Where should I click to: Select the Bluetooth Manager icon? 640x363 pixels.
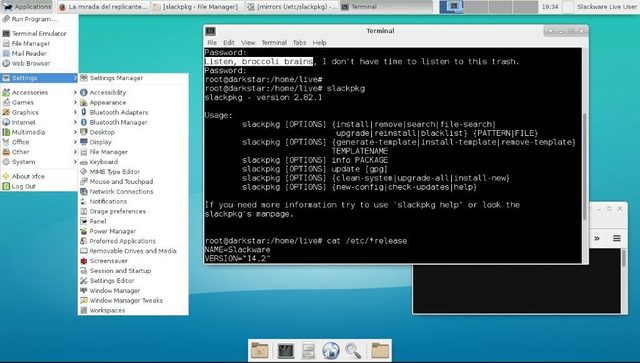coord(84,122)
